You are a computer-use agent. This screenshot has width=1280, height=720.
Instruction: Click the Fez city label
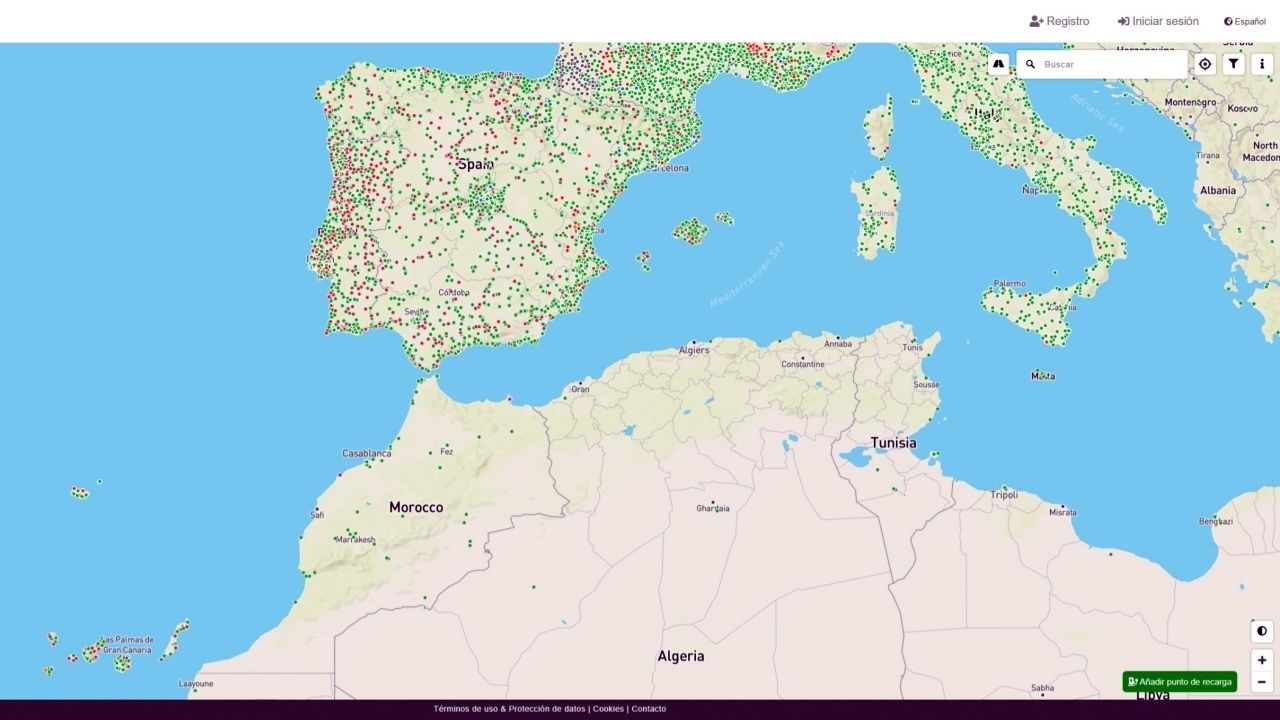[447, 451]
